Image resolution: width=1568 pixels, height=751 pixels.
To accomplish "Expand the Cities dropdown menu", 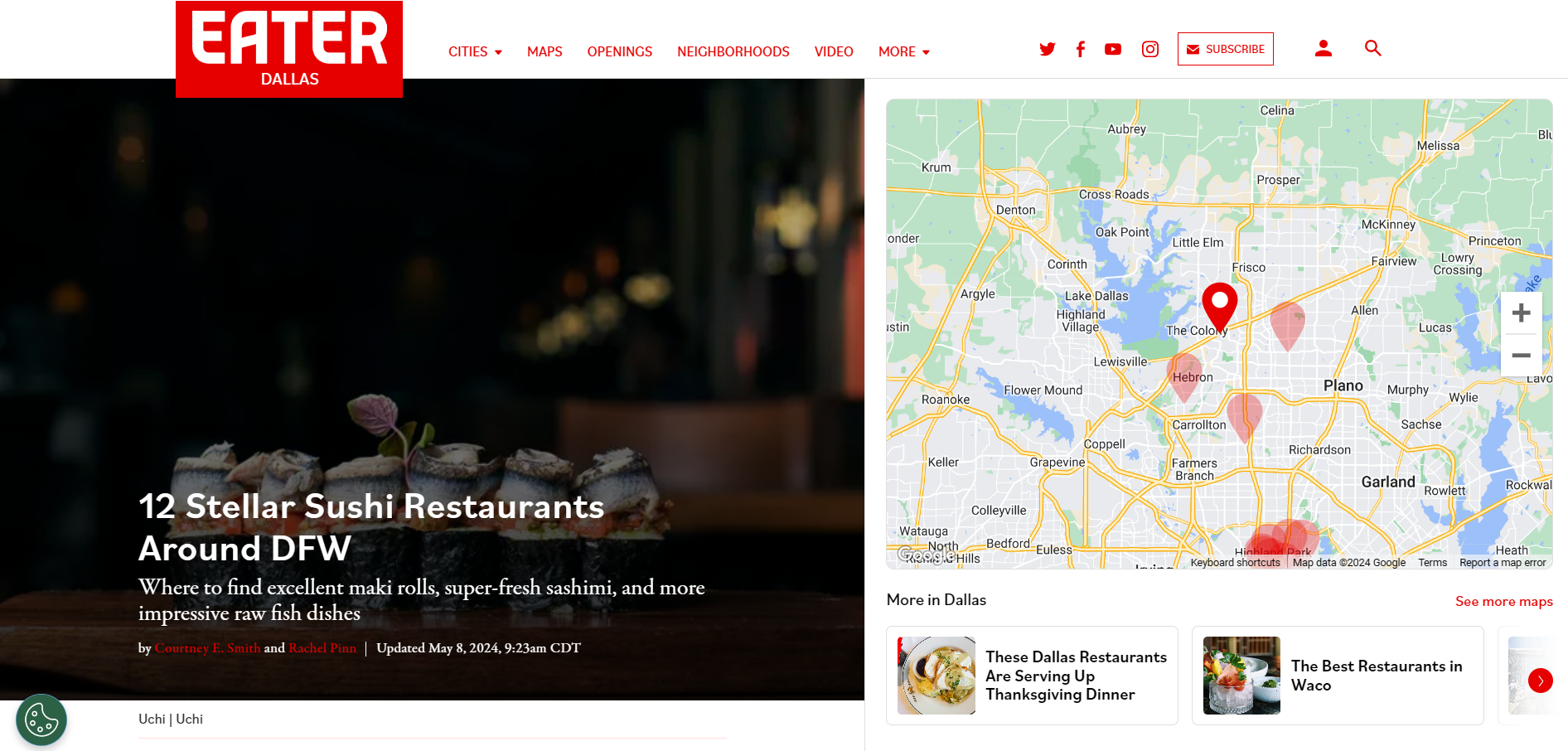I will pos(475,51).
